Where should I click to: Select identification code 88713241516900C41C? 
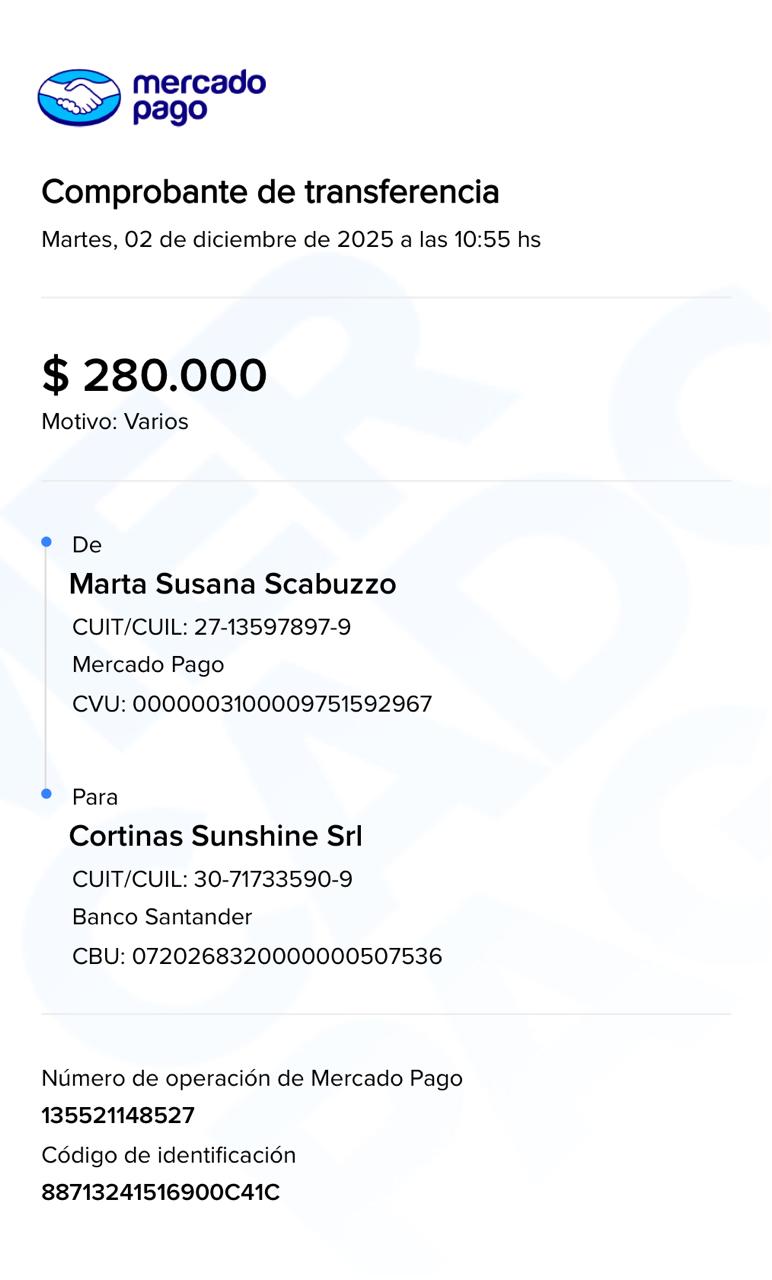tap(160, 1193)
